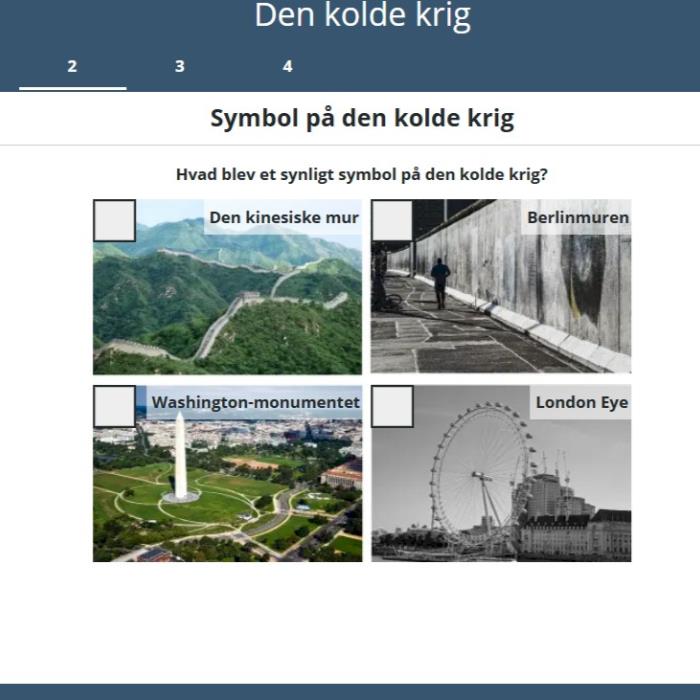The image size is (700, 700).
Task: Click the 'London Eye' caption label
Action: pos(581,403)
